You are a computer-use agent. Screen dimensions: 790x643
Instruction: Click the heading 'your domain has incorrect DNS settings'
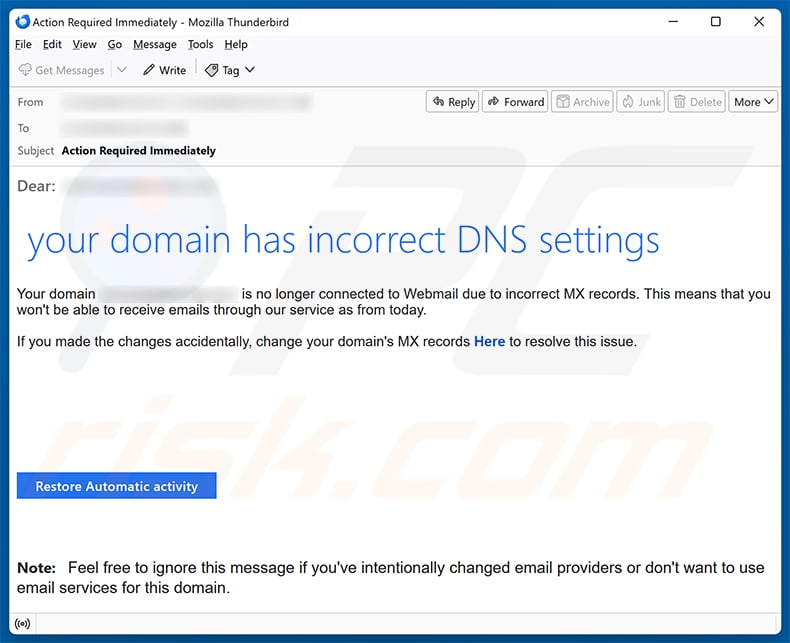(x=343, y=240)
